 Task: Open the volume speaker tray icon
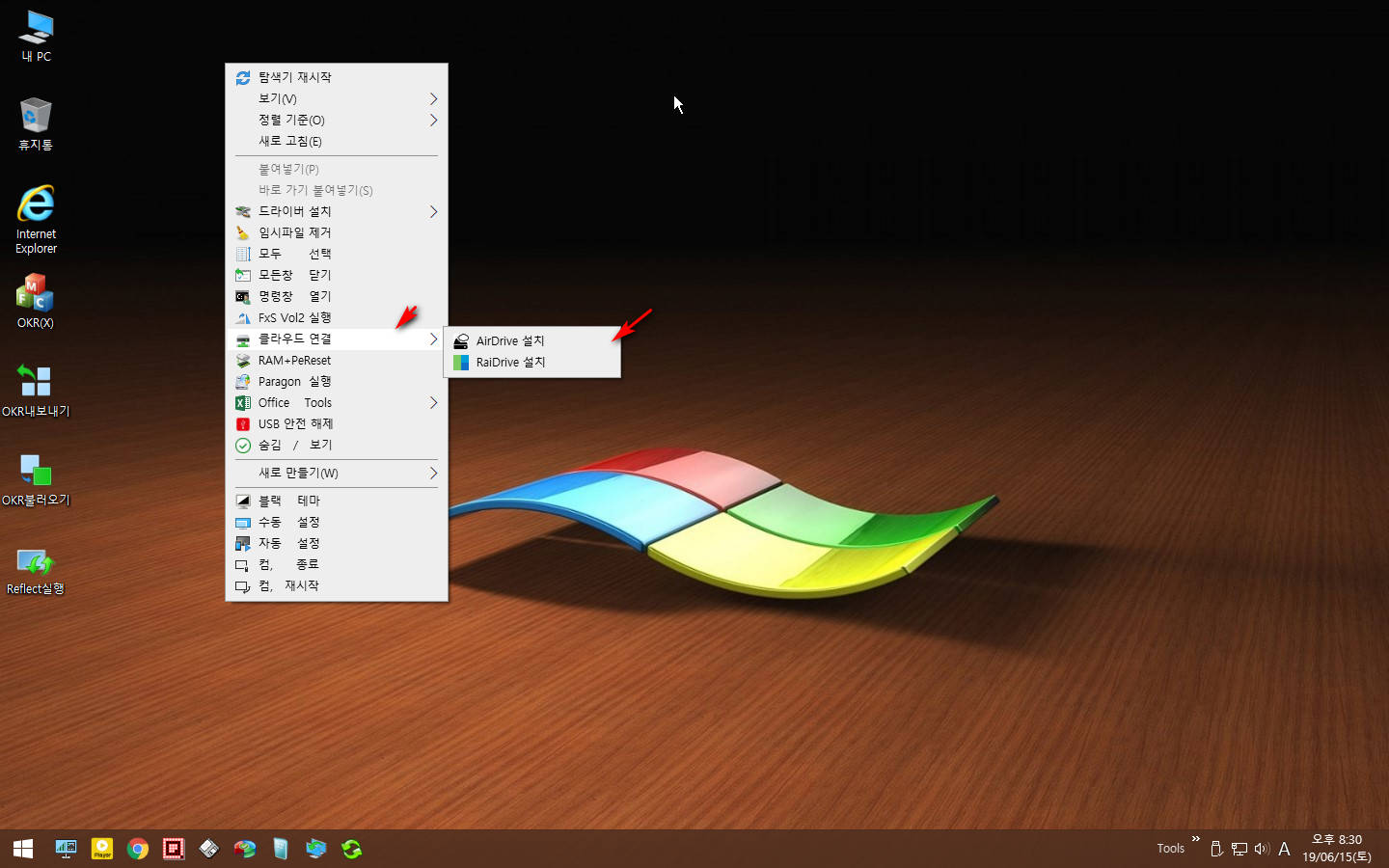pyautogui.click(x=1262, y=849)
